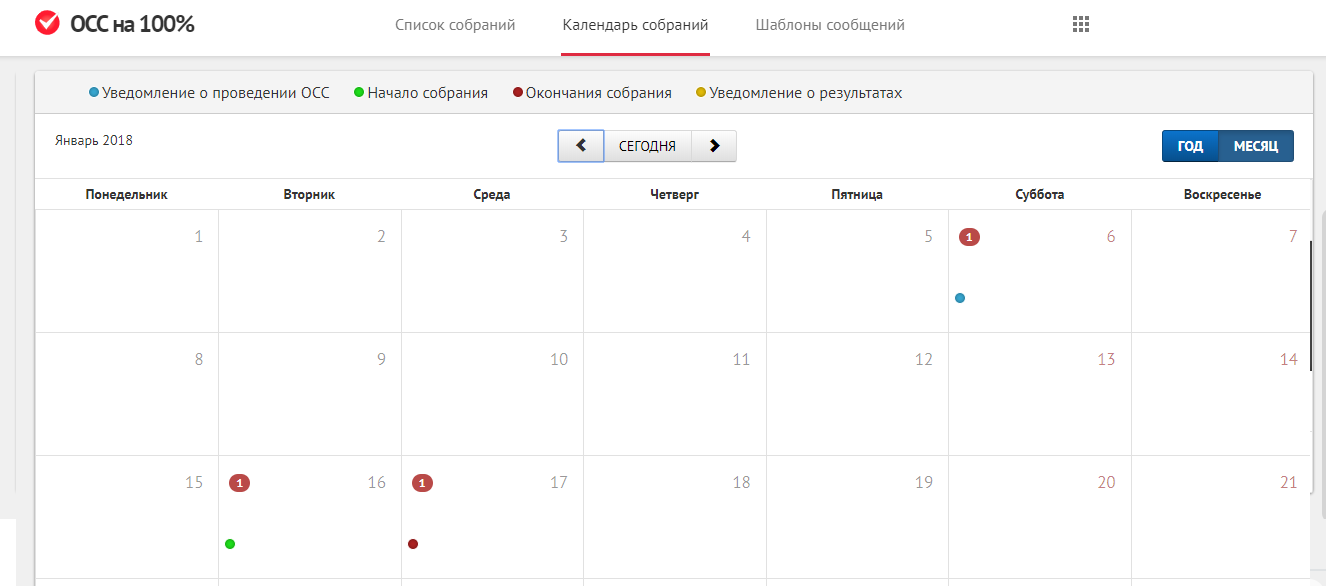Screen dimensions: 1326x586
Task: Open the Календарь собраний tab
Action: point(636,25)
